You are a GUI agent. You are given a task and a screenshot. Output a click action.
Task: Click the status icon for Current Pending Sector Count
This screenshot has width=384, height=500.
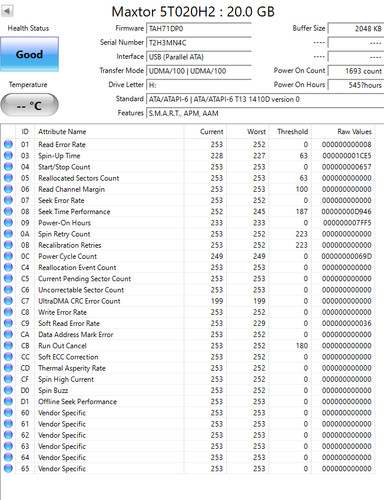[x=8, y=278]
